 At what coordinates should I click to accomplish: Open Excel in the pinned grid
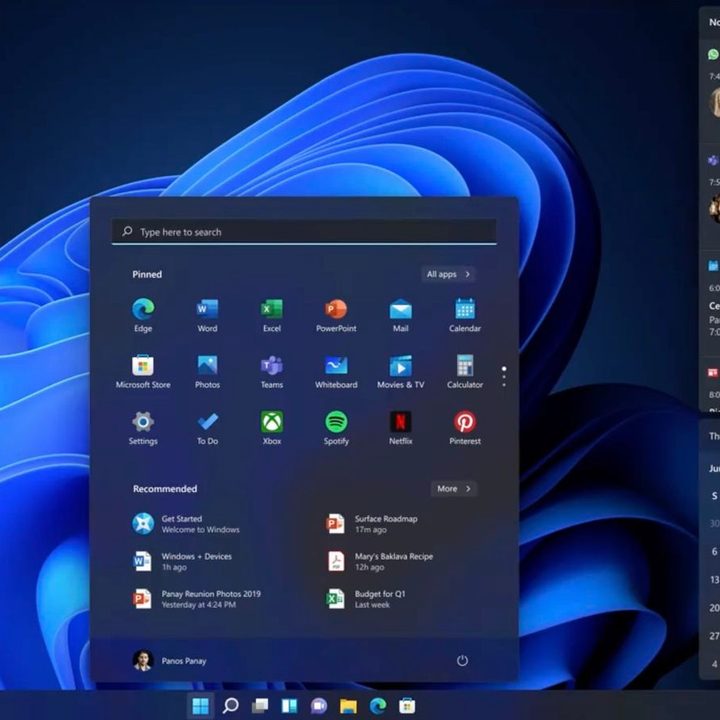click(x=272, y=315)
